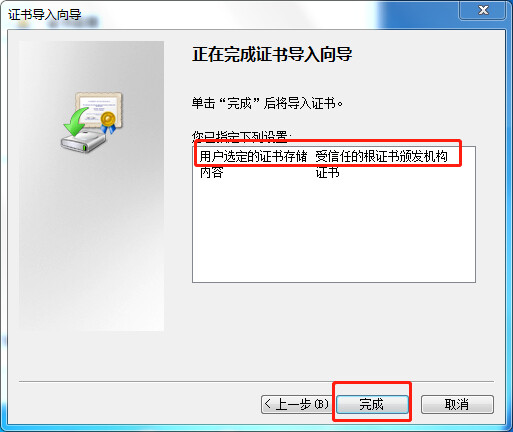Viewport: 513px width, 432px height.
Task: Click the 完成 (Finish) button
Action: 372,404
